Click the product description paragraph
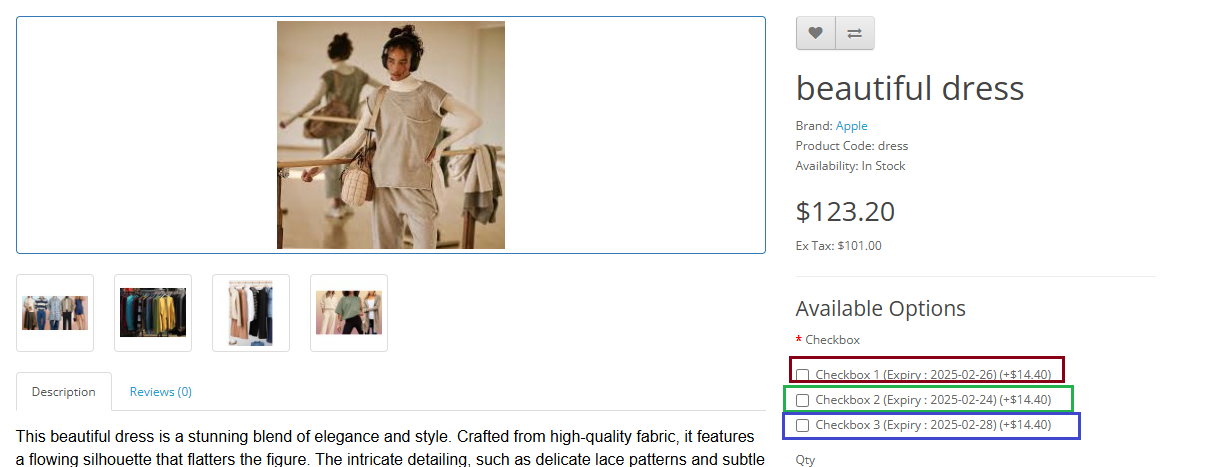This screenshot has width=1206, height=467. pos(390,448)
